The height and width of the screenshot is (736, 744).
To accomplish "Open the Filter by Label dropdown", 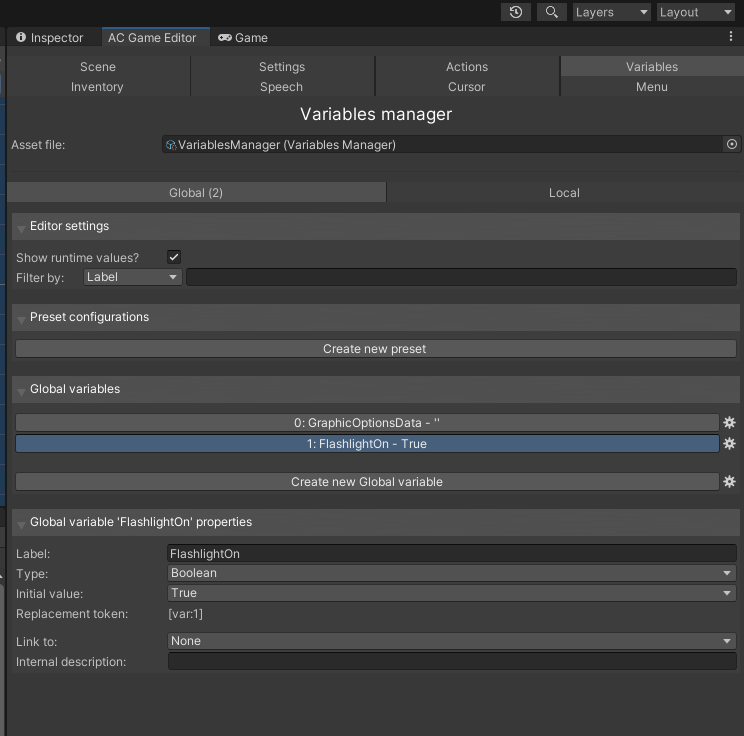I will (132, 277).
